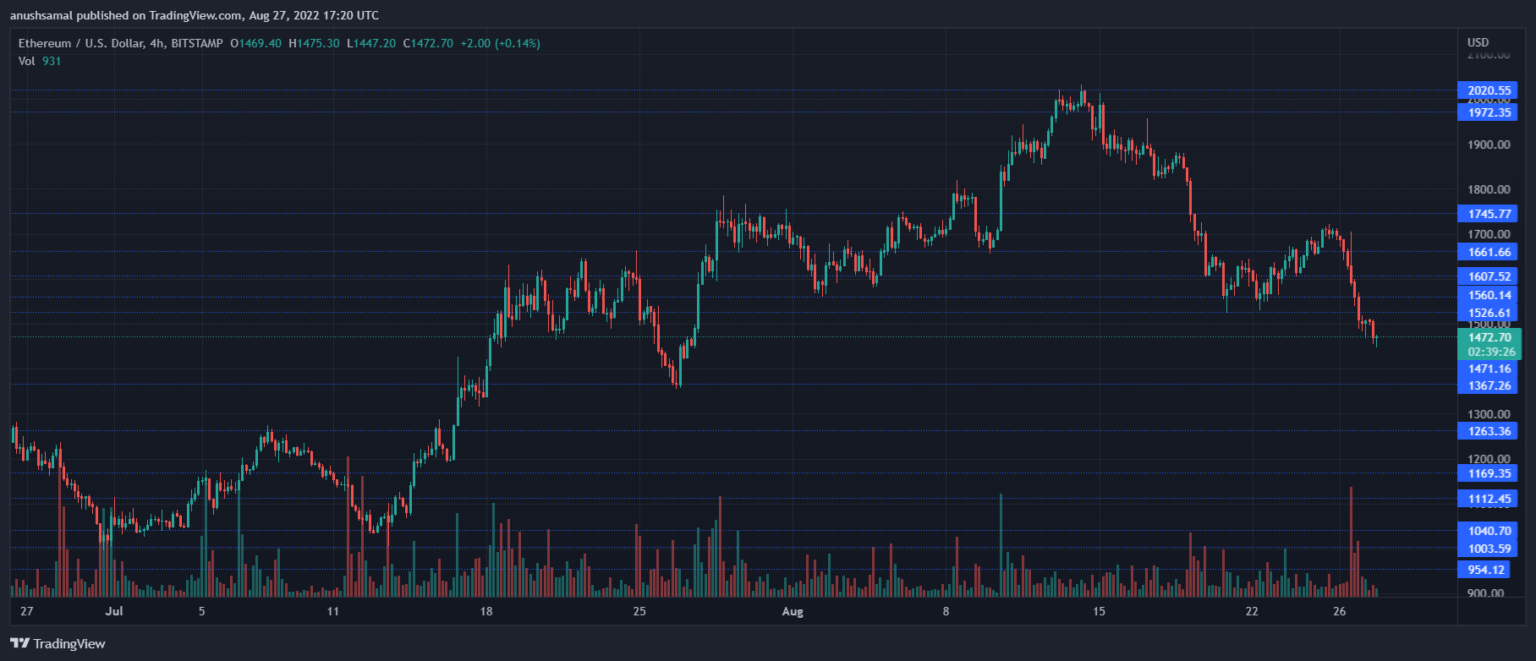The image size is (1536, 661).
Task: Click the Aug label on time axis
Action: 792,610
